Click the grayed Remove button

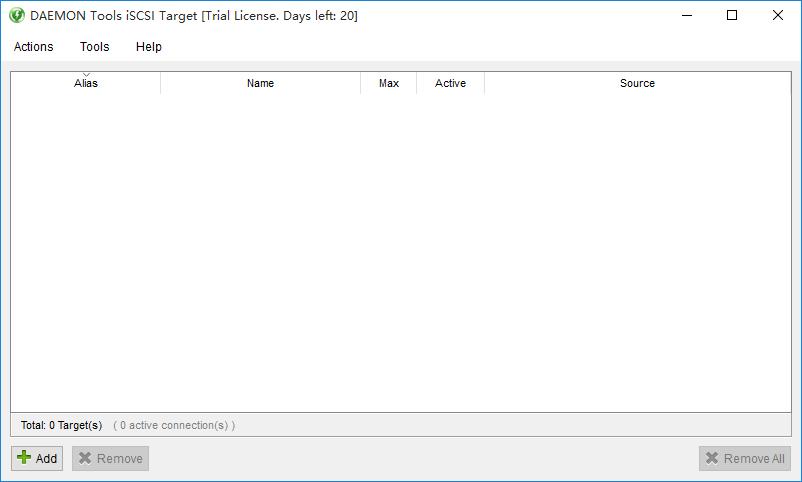110,458
